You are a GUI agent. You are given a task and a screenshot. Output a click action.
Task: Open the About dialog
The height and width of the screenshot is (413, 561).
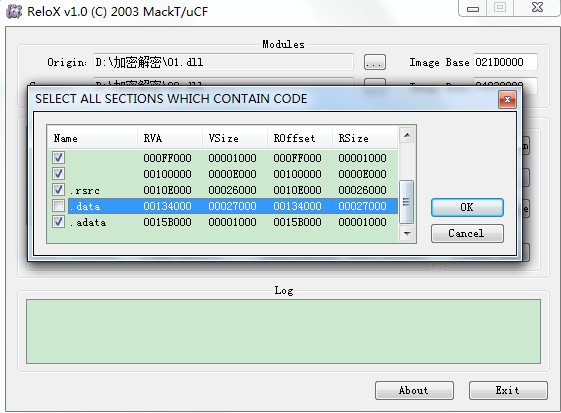(x=414, y=390)
